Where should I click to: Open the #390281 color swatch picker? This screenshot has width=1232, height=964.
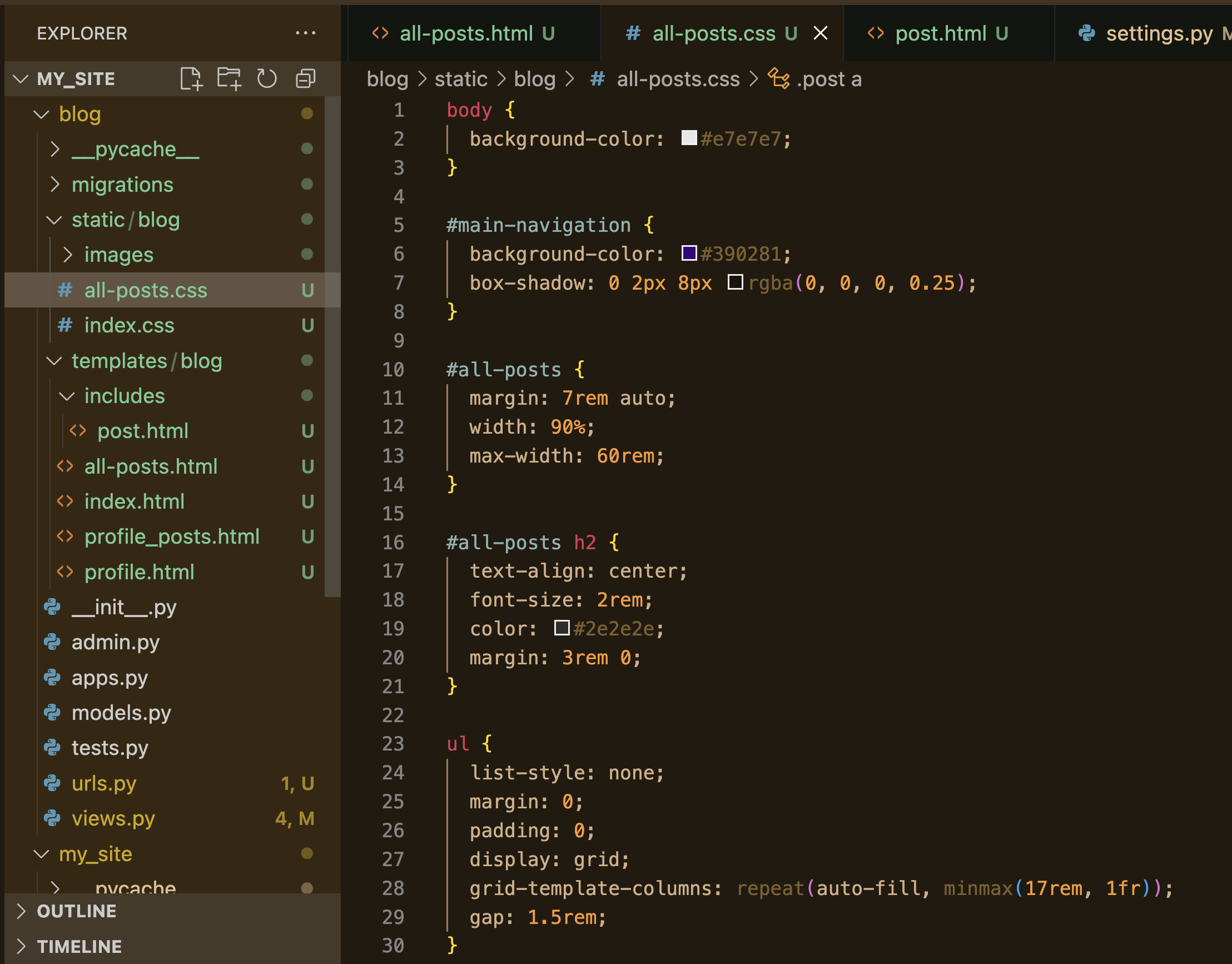[x=688, y=253]
